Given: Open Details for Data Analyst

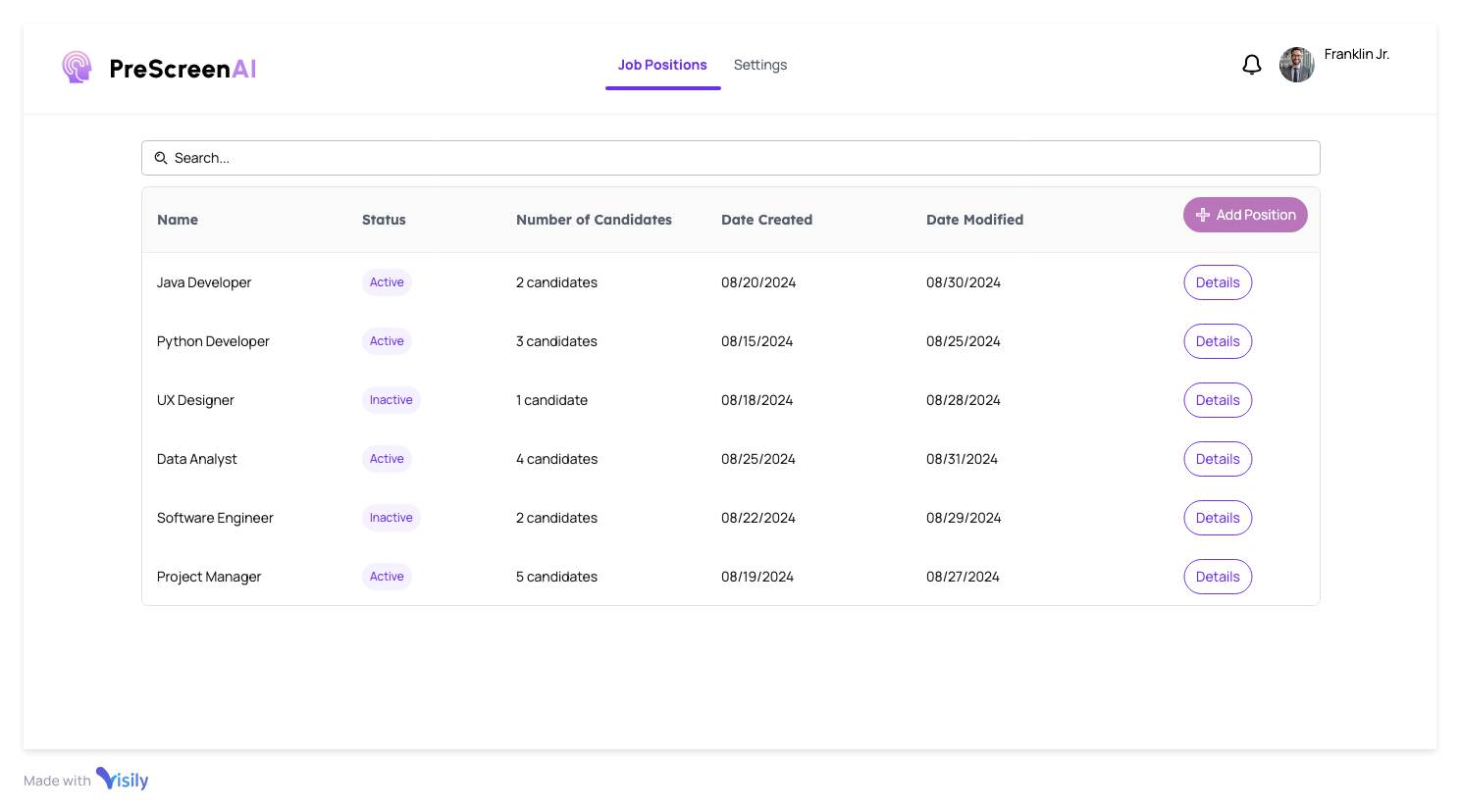Looking at the screenshot, I should click(1218, 459).
